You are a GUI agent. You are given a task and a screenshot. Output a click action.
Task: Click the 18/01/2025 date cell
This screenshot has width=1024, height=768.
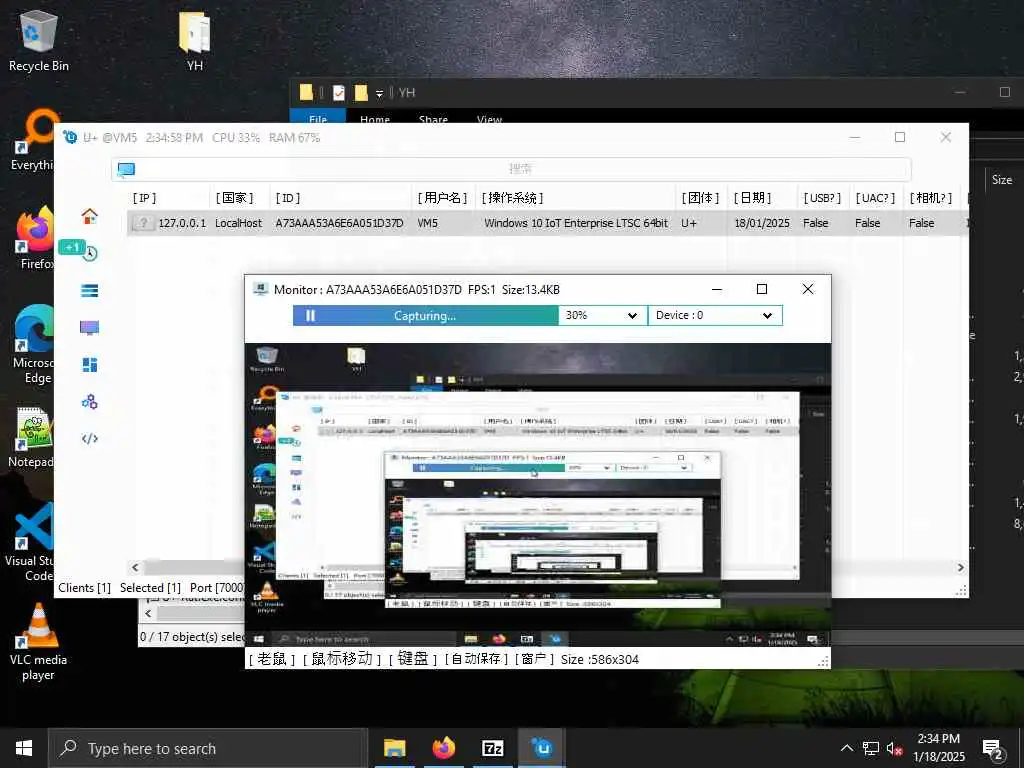761,223
